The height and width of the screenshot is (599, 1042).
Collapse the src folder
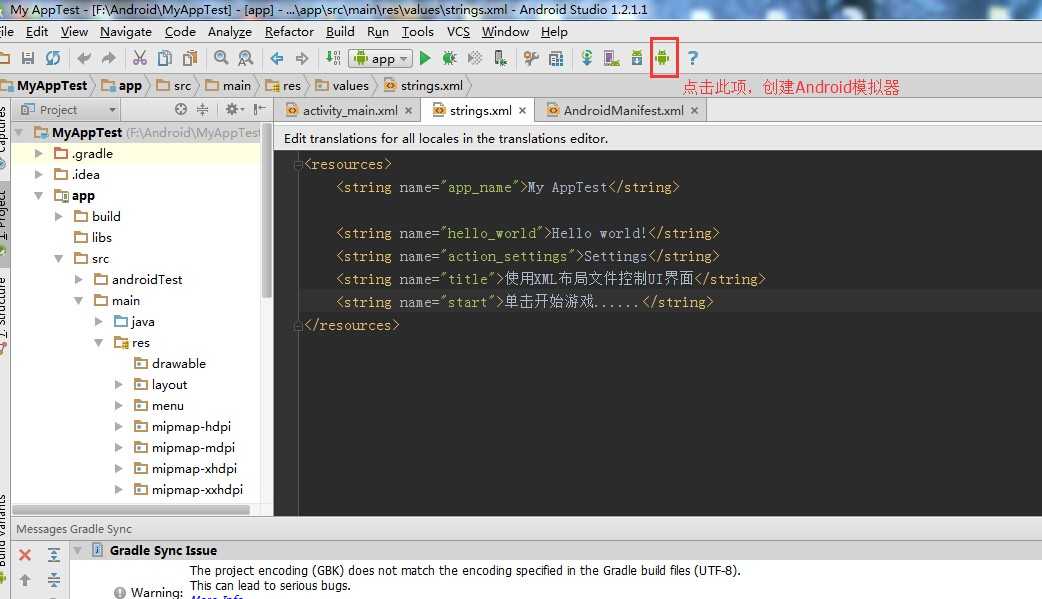[58, 259]
